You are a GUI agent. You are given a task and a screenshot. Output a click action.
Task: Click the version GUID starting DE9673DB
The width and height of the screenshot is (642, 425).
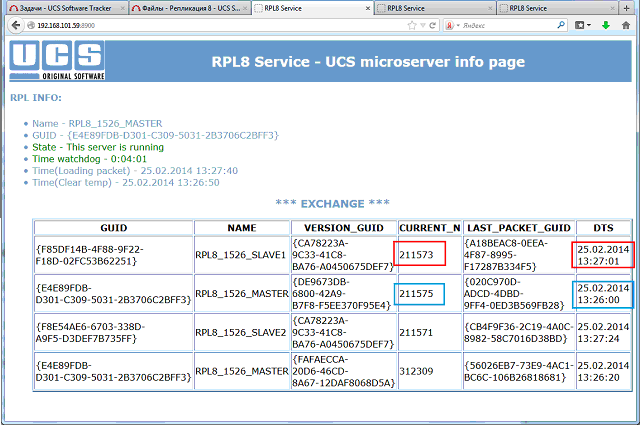pos(342,294)
